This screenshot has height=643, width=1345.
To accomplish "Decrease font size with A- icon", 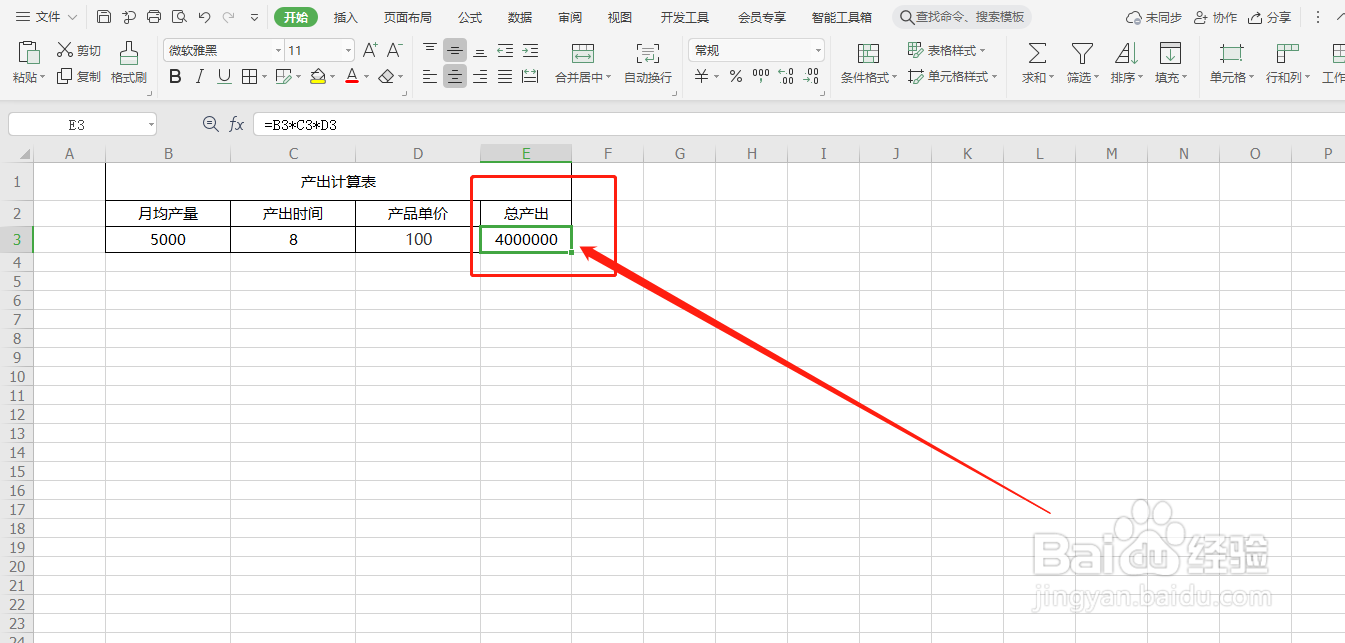I will [x=395, y=50].
